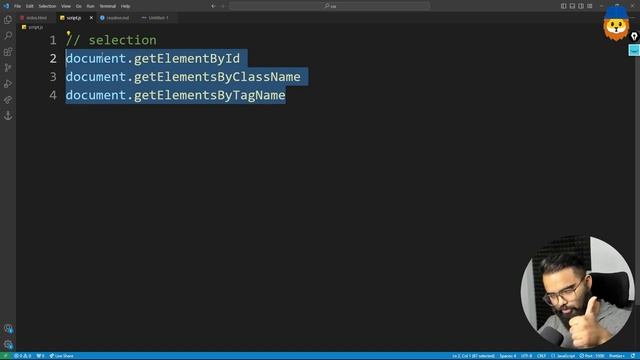This screenshot has width=640, height=360.
Task: Switch to the Untitled-1 tab
Action: (158, 18)
